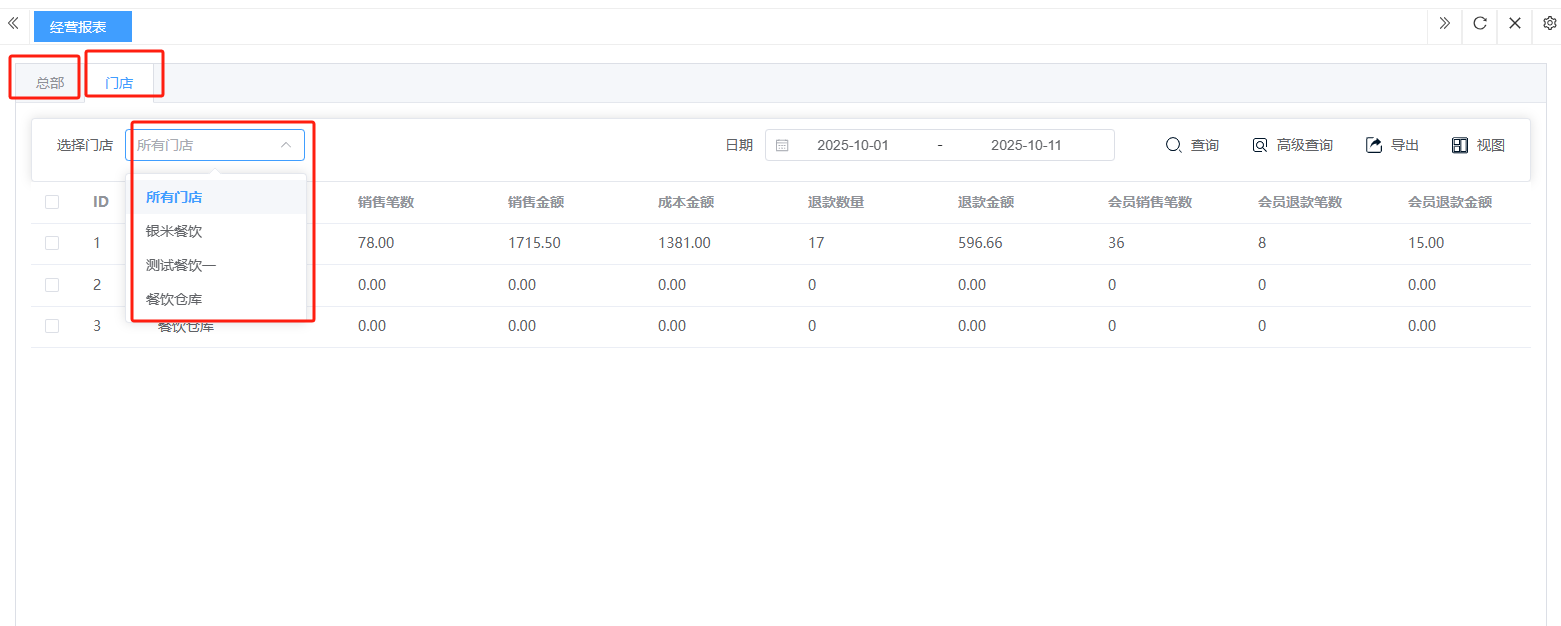
Task: Choose 餐饮仓库 in the dropdown list
Action: pos(174,299)
